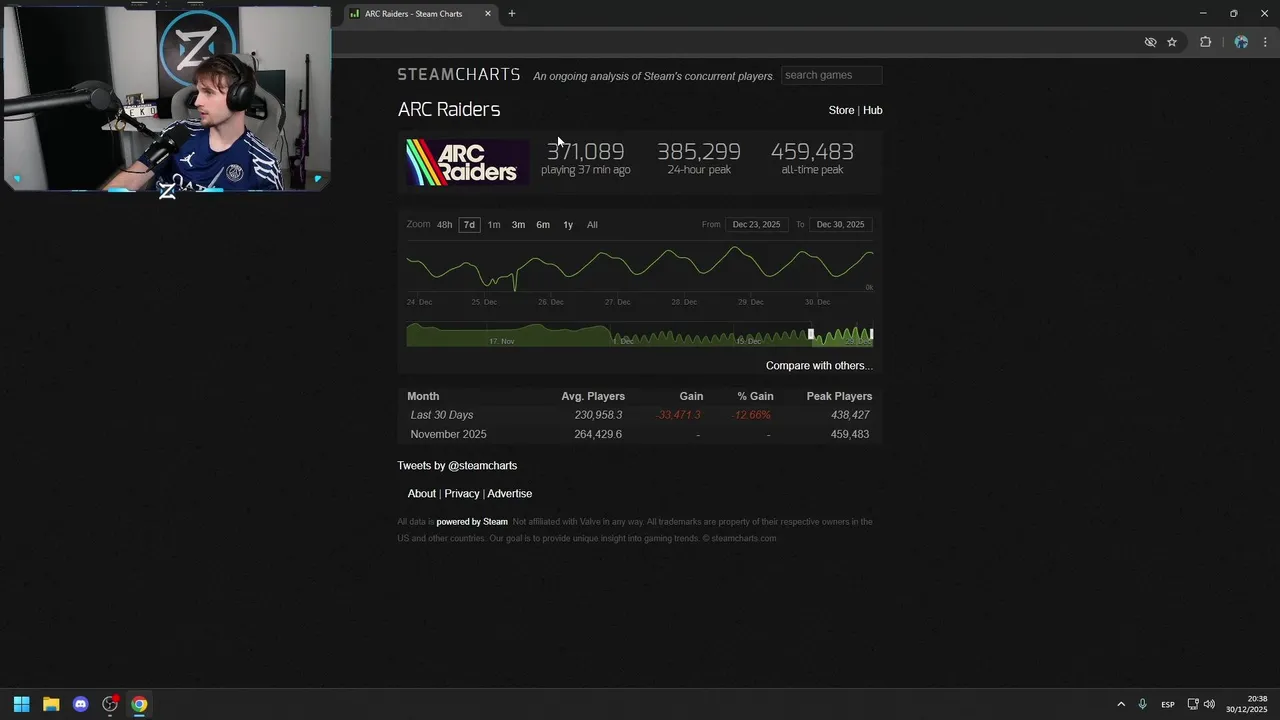This screenshot has height=720, width=1280.
Task: Click the Chrome taskbar icon
Action: click(x=139, y=704)
